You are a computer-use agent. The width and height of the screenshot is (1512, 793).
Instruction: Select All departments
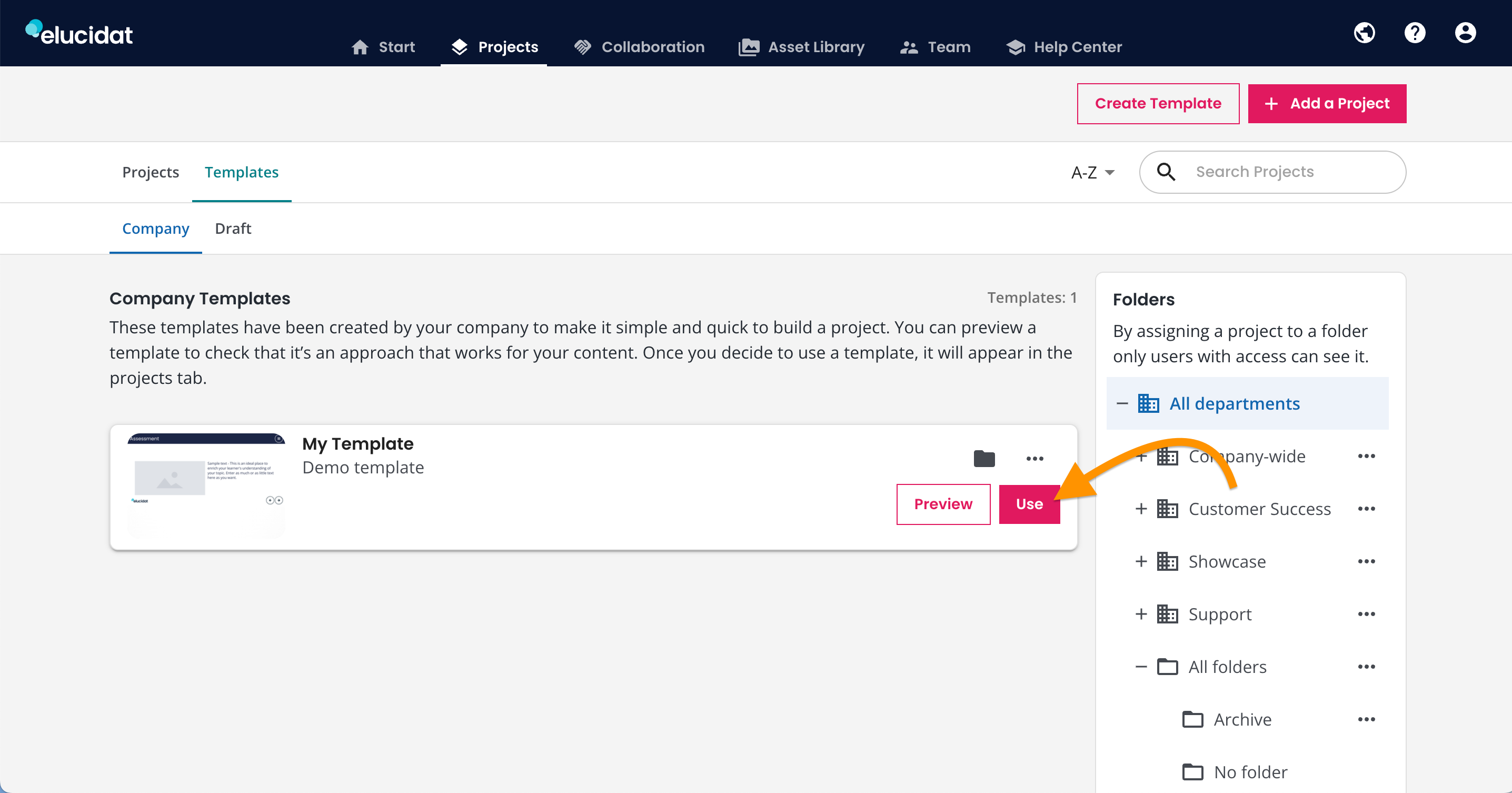(1235, 403)
